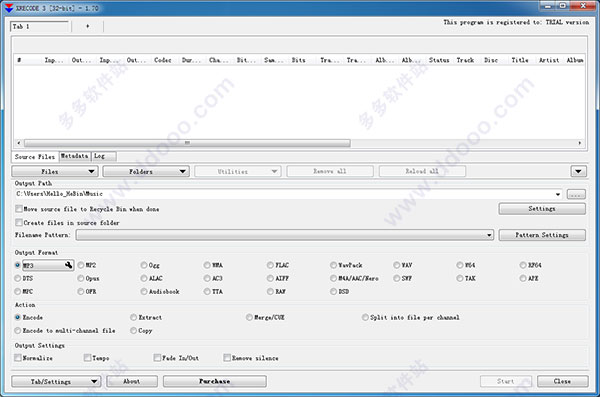This screenshot has height=397, width=600.
Task: Switch to Source Files tab
Action: 35,157
